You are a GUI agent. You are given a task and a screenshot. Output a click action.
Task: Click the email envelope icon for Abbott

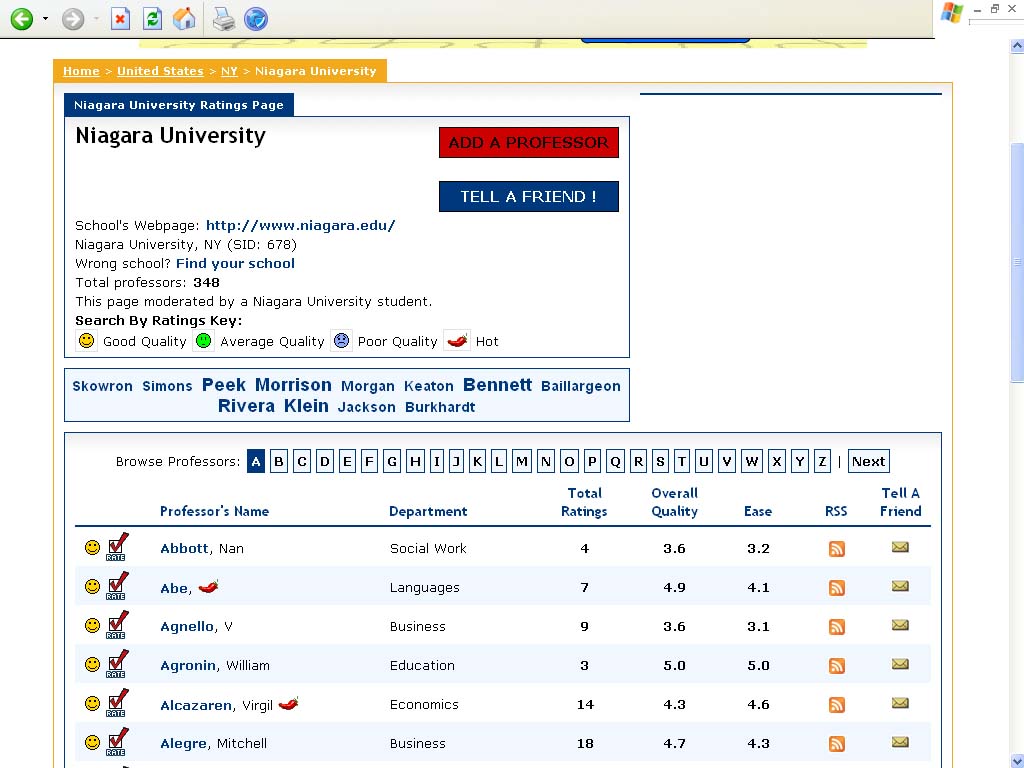pyautogui.click(x=900, y=547)
